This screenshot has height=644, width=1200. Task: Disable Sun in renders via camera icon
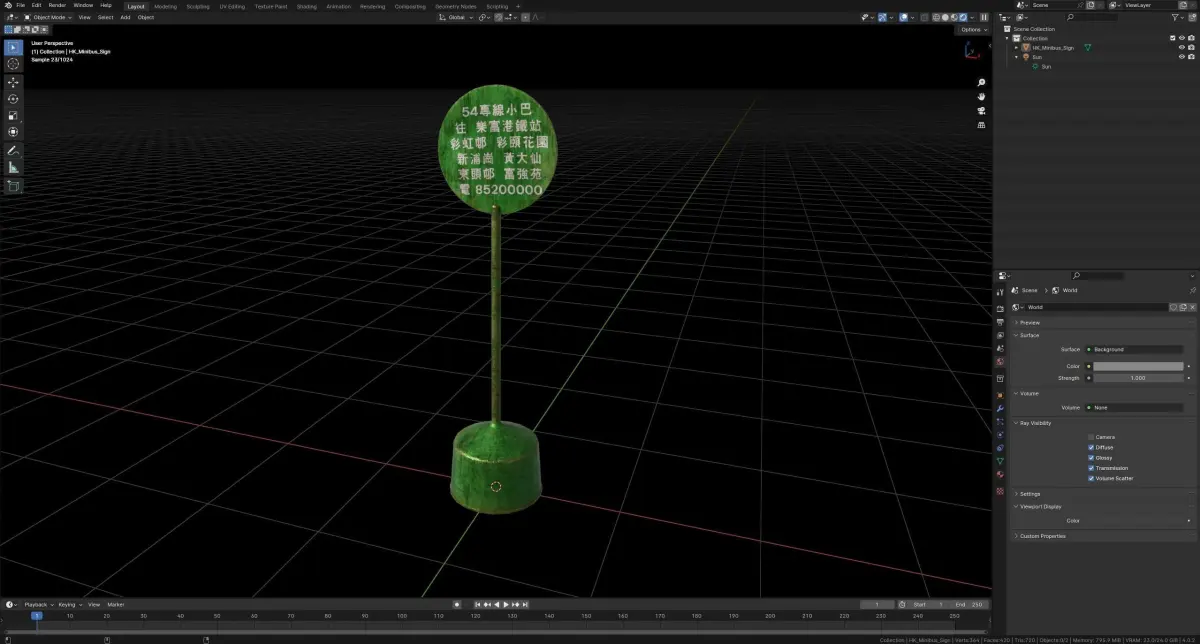tap(1192, 57)
